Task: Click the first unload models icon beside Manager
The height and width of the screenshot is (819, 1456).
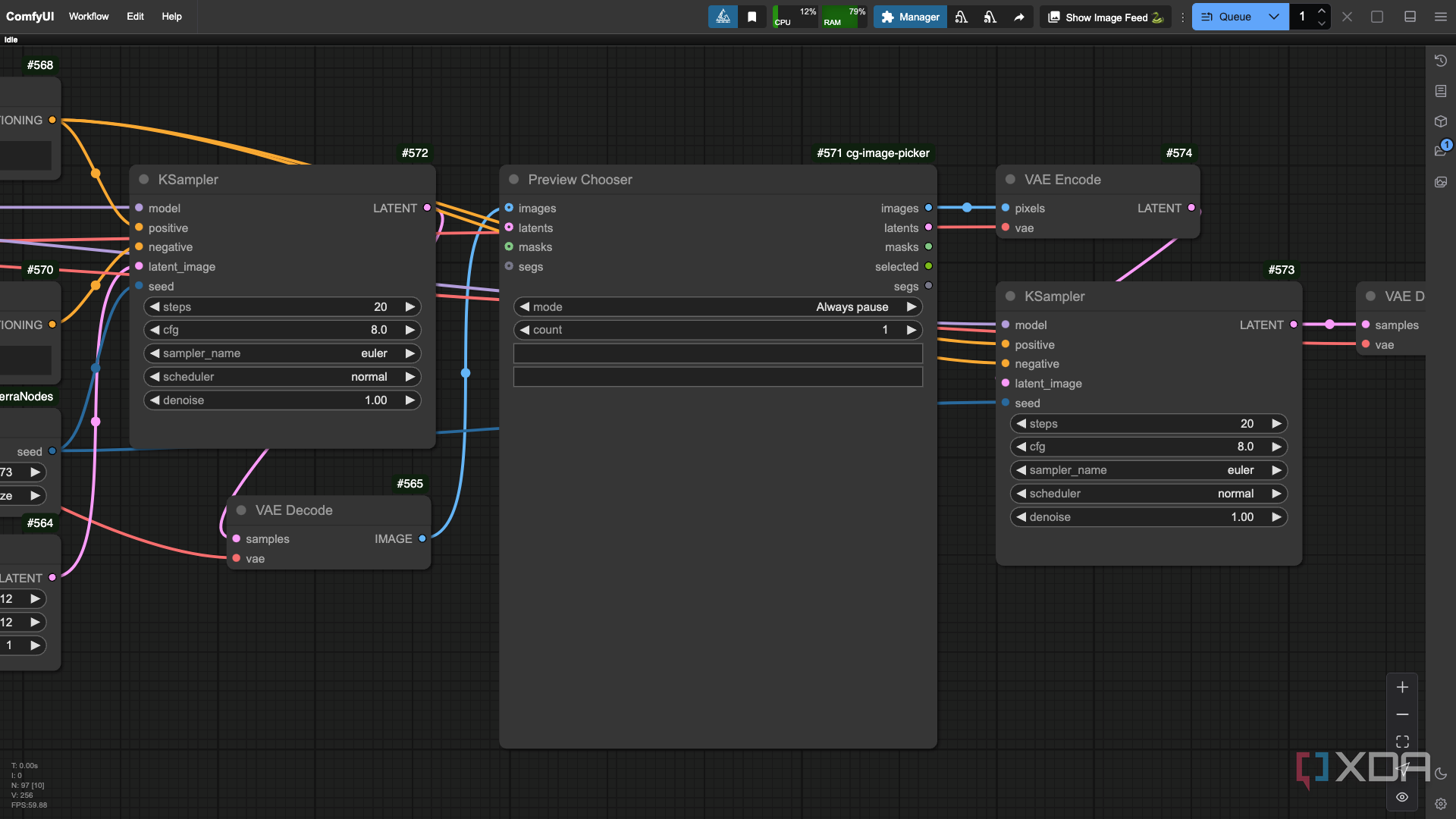Action: click(962, 17)
